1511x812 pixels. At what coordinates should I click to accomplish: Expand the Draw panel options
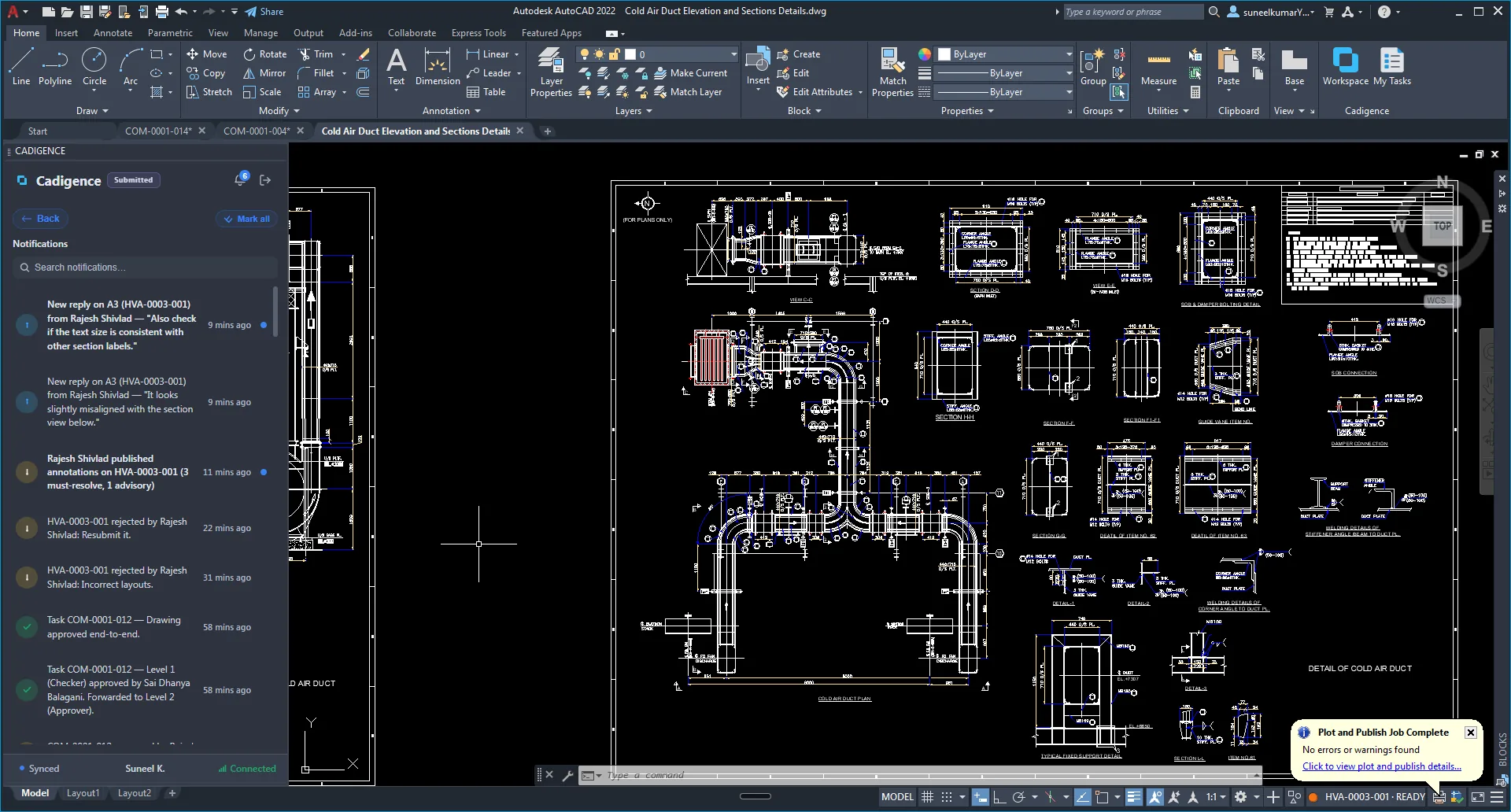click(92, 111)
